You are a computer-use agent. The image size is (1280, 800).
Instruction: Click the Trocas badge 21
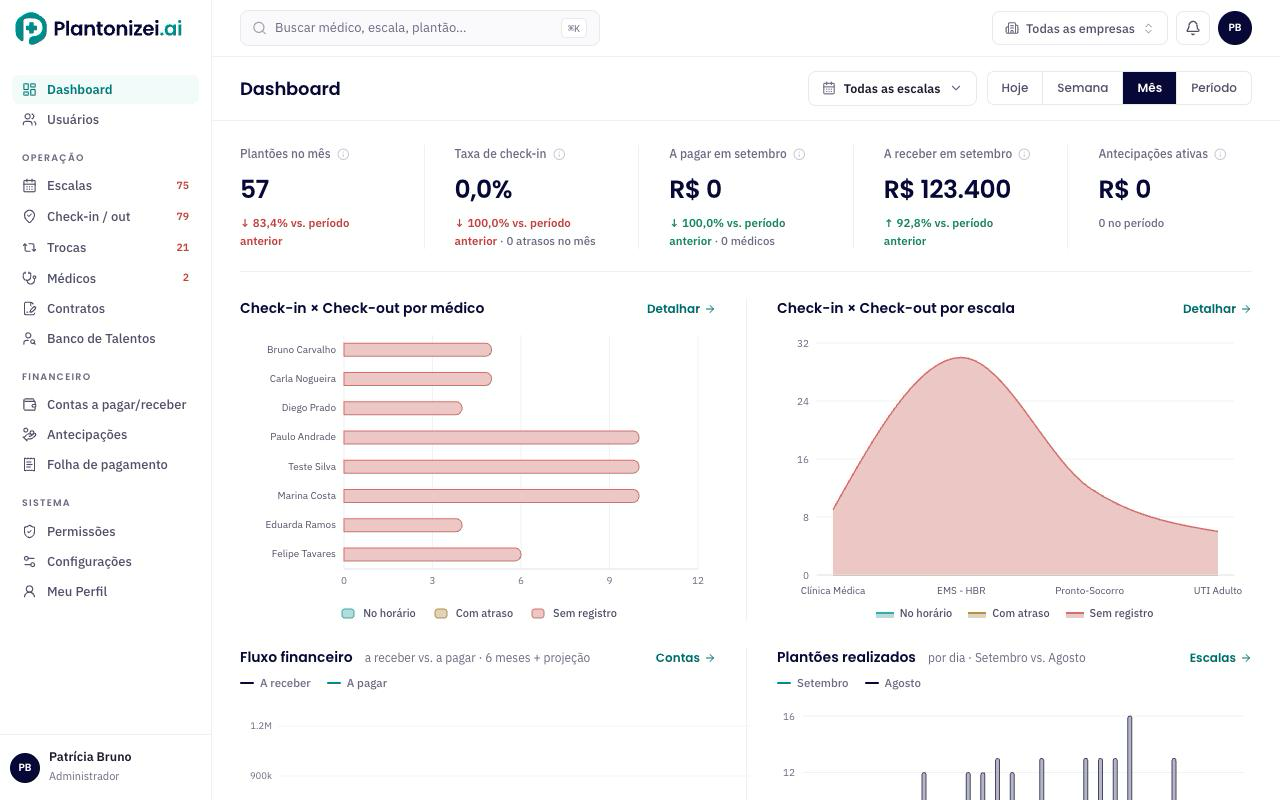point(182,247)
